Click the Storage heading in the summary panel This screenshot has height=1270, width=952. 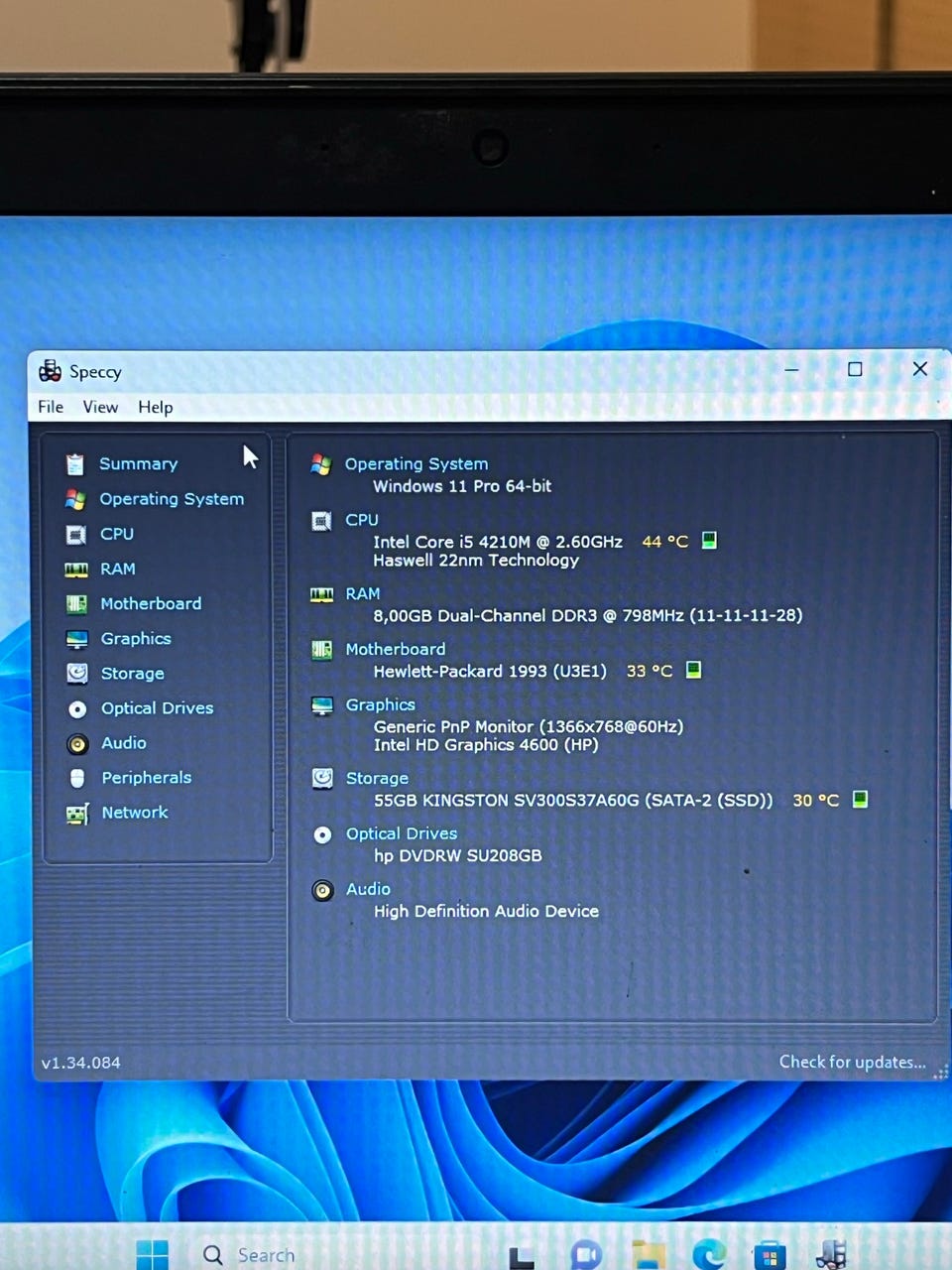377,778
